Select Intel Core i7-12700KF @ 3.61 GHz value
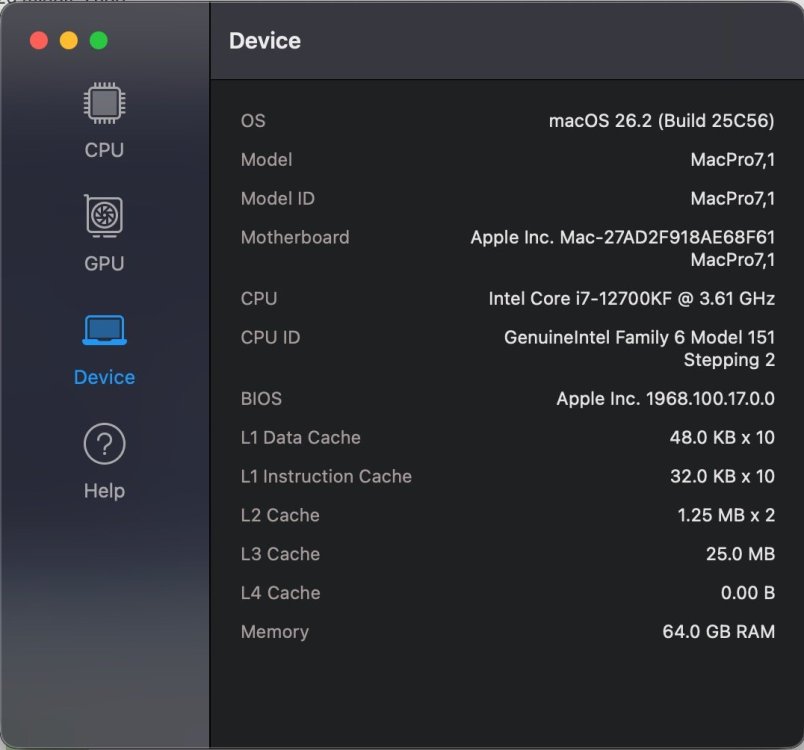 click(x=631, y=299)
